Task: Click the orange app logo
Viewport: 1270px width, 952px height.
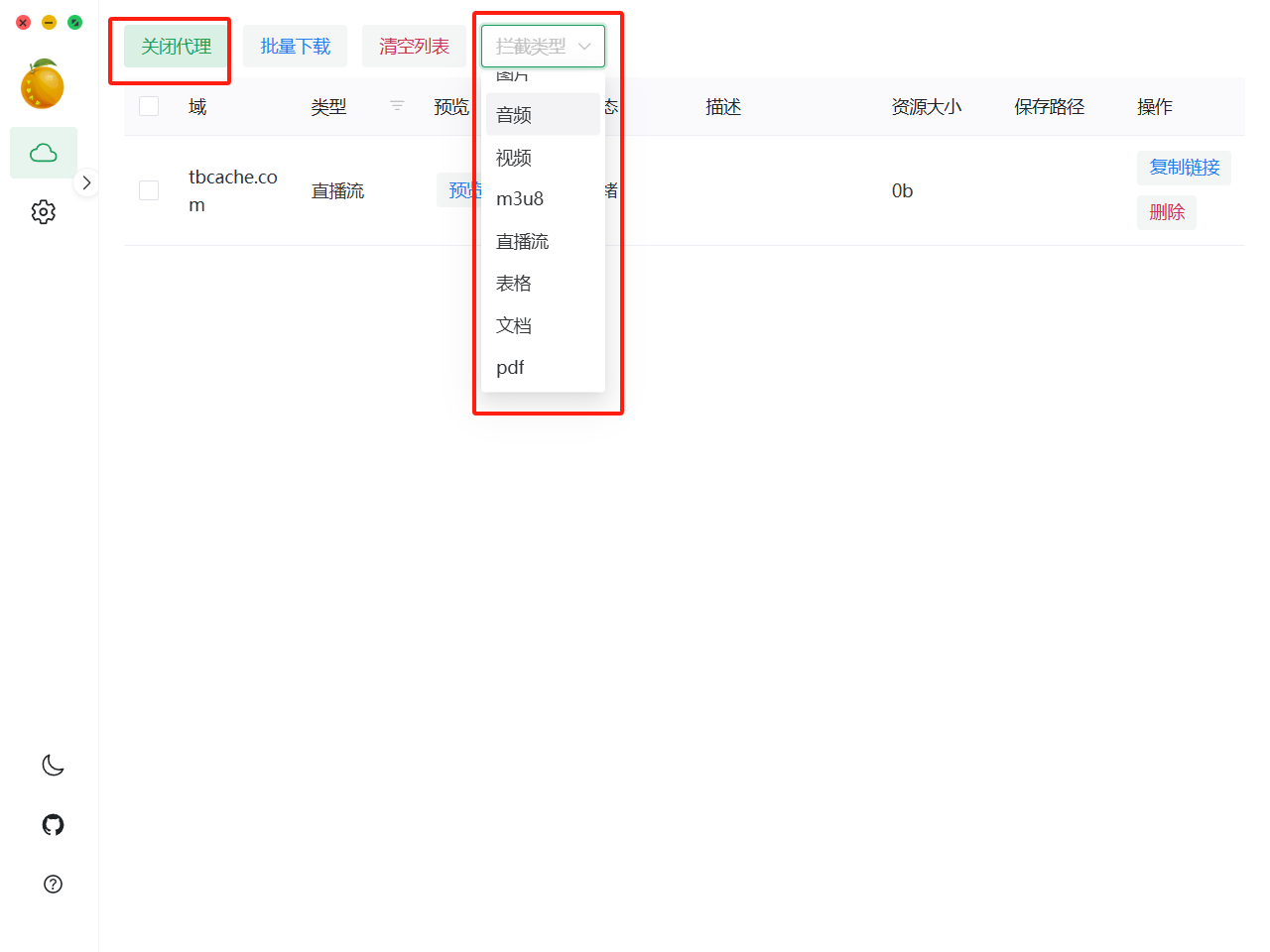Action: 43,85
